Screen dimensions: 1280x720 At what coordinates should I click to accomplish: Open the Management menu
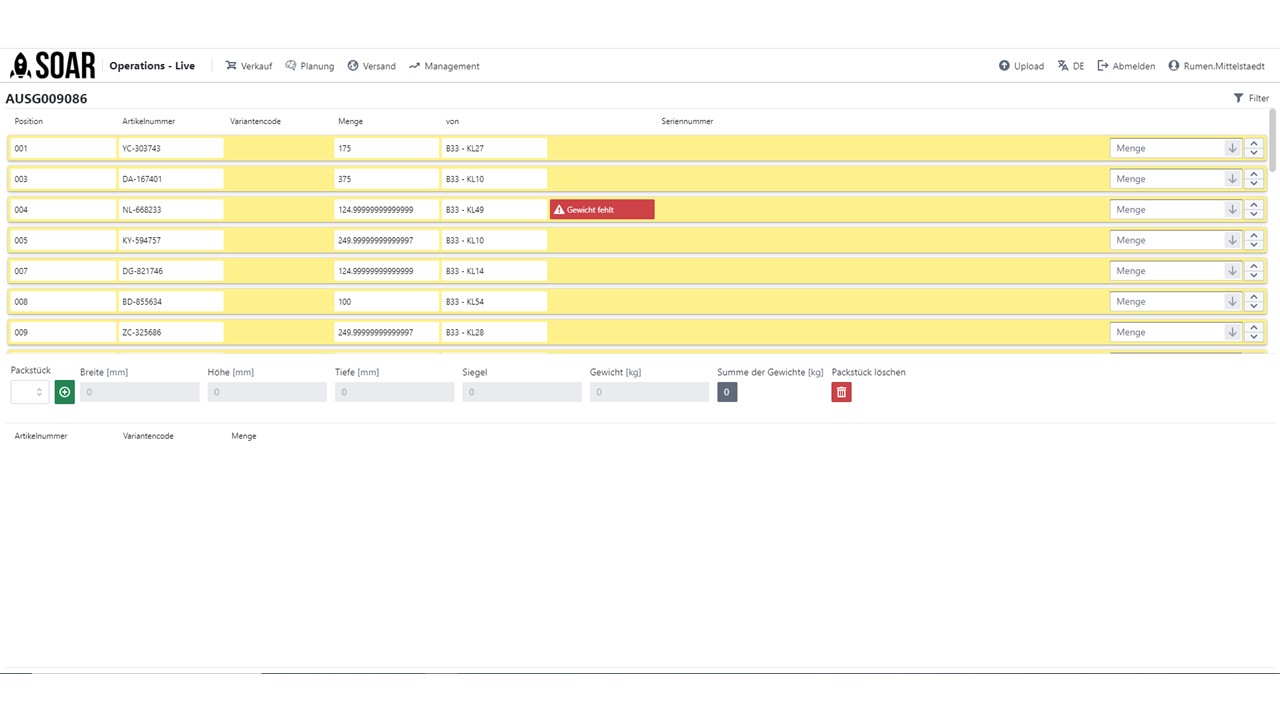pyautogui.click(x=444, y=66)
